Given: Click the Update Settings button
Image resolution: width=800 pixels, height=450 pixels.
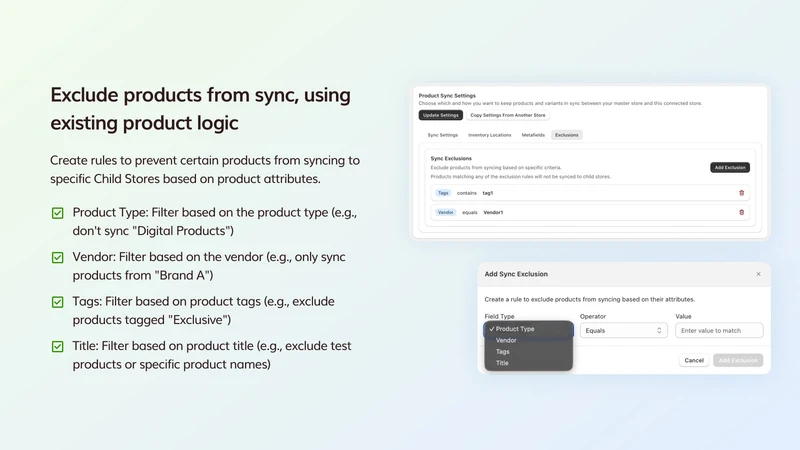Looking at the screenshot, I should click(x=441, y=115).
